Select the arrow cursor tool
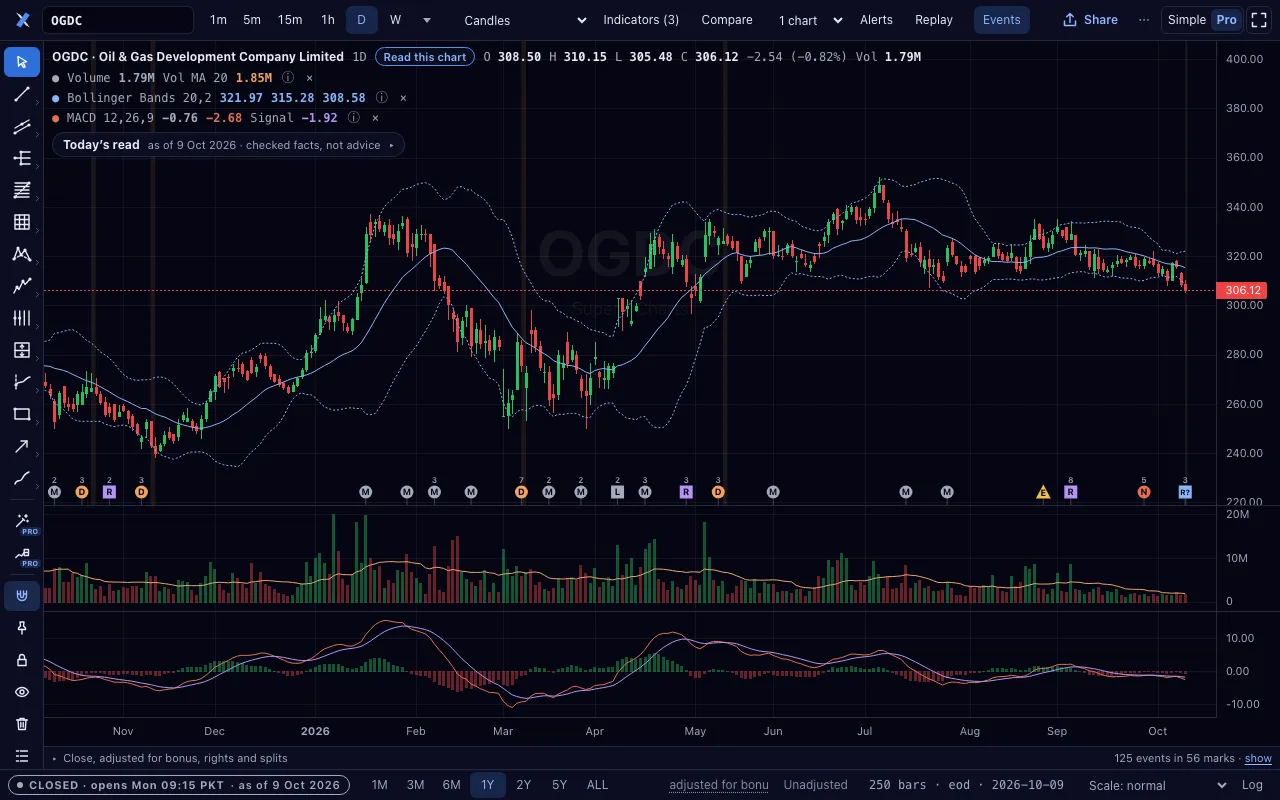Screen dimensions: 1280x800 [x=22, y=62]
